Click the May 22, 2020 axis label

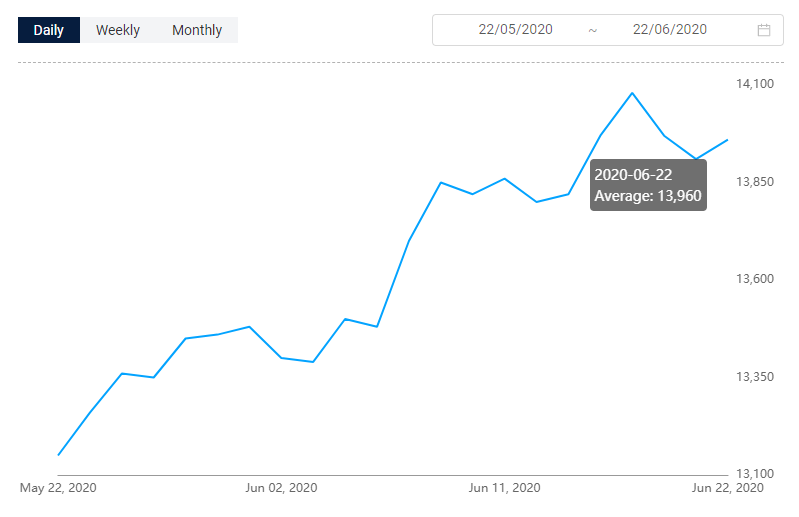[x=58, y=488]
